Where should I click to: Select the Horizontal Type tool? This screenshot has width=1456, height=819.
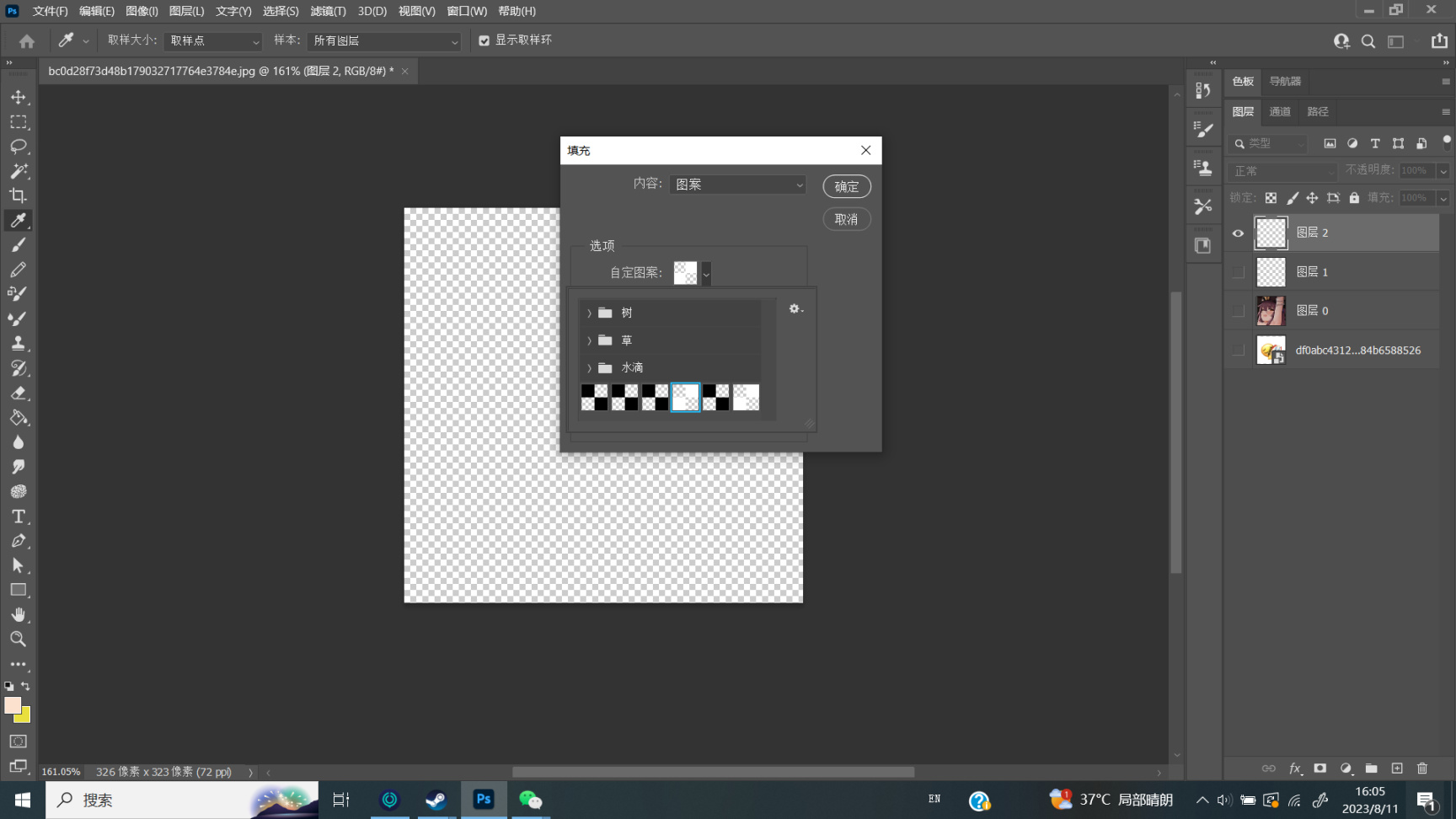point(19,516)
